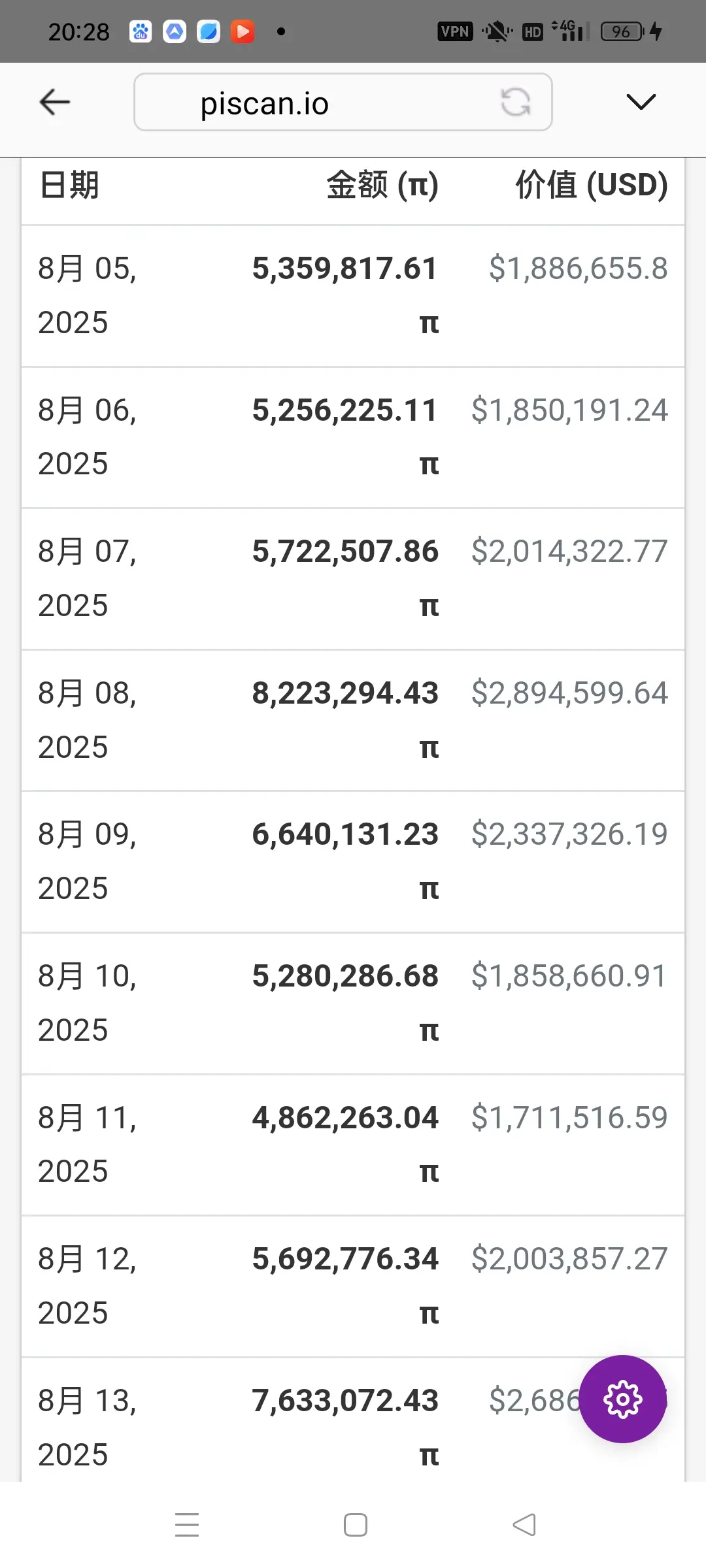Expand the browser dropdown chevron

click(x=641, y=101)
